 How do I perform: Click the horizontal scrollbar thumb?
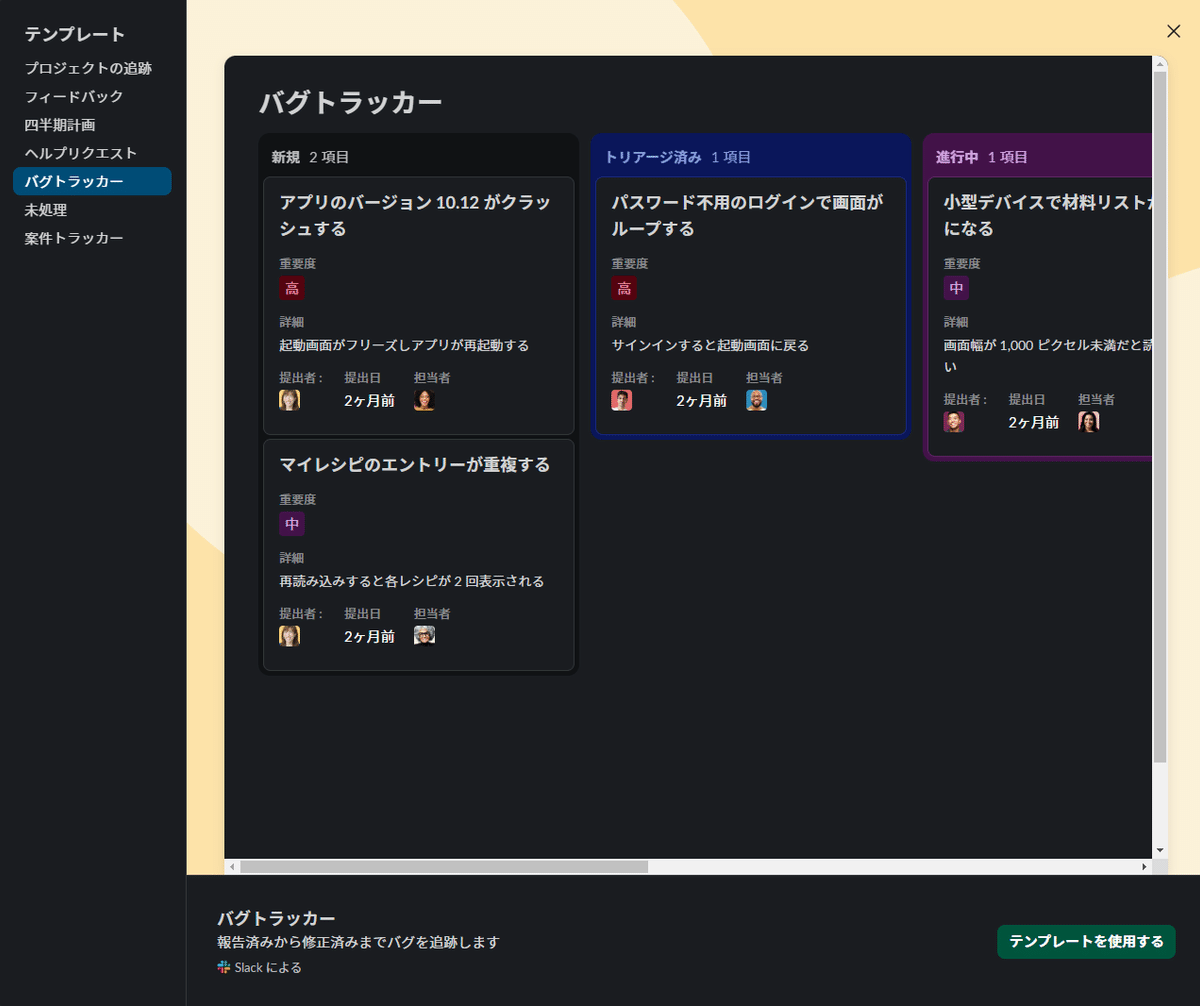(444, 867)
